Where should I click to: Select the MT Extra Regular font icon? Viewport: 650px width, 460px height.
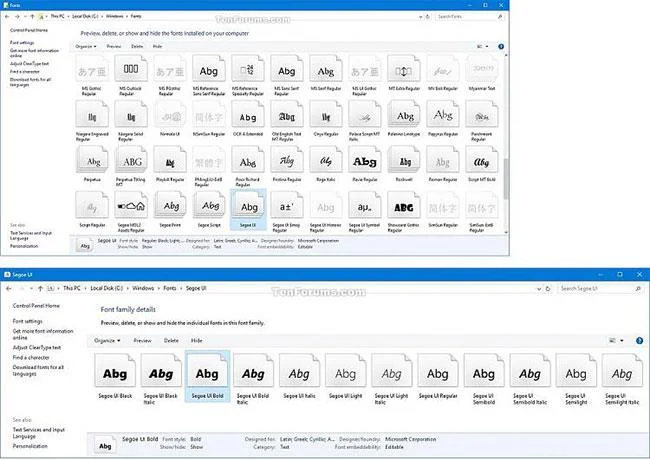point(404,70)
